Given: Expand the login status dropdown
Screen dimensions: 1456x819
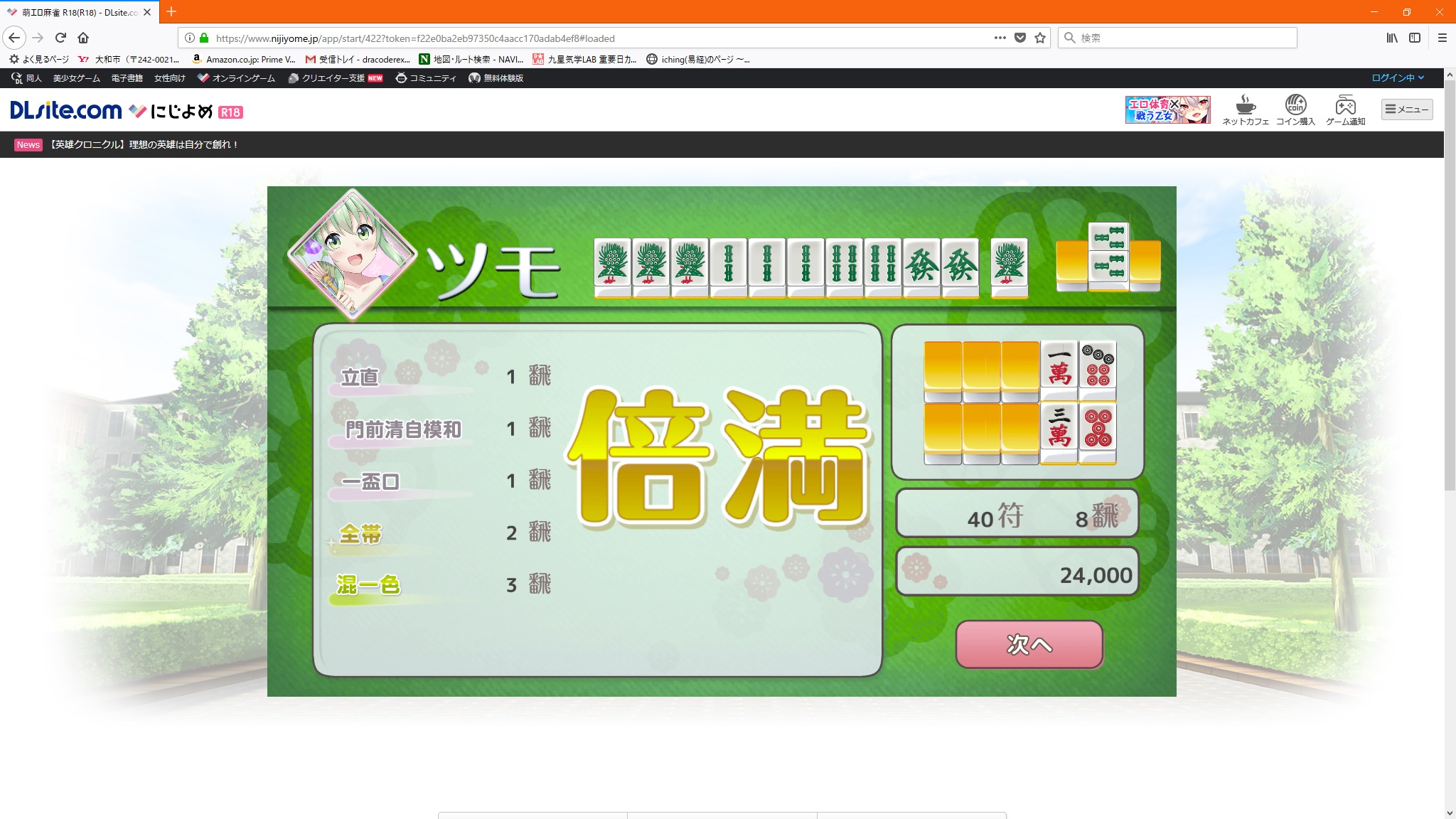Looking at the screenshot, I should coord(1398,77).
